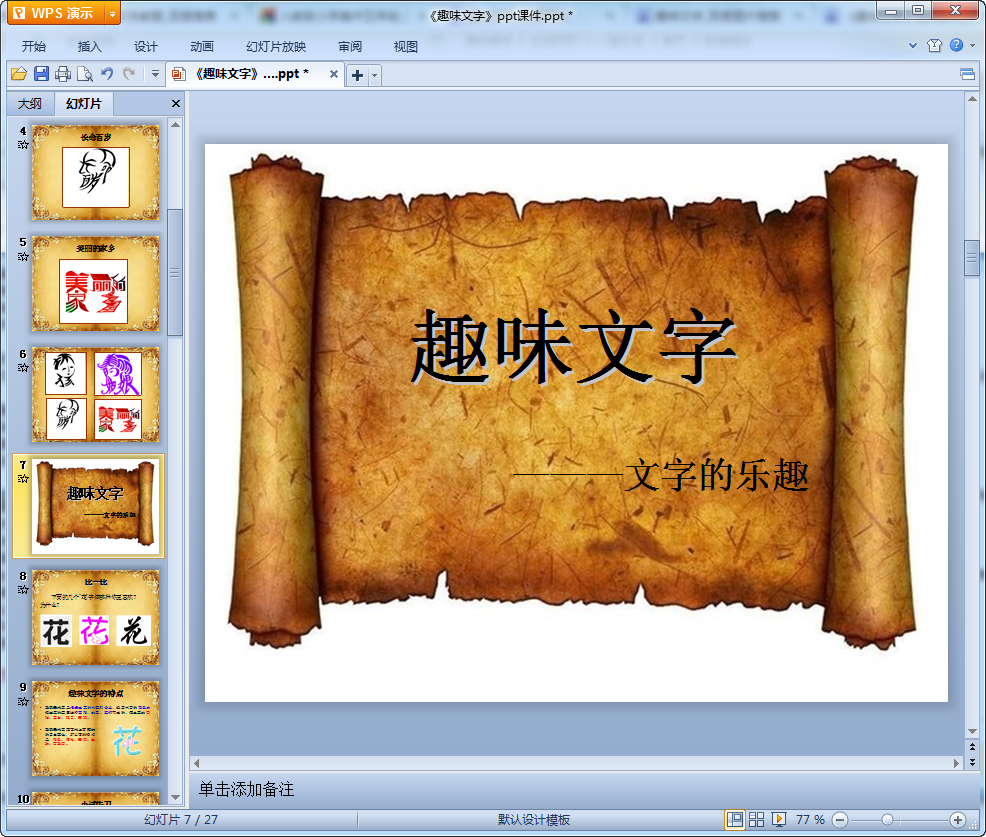Open the 动画 ribbon tab
The image size is (986, 837).
202,47
